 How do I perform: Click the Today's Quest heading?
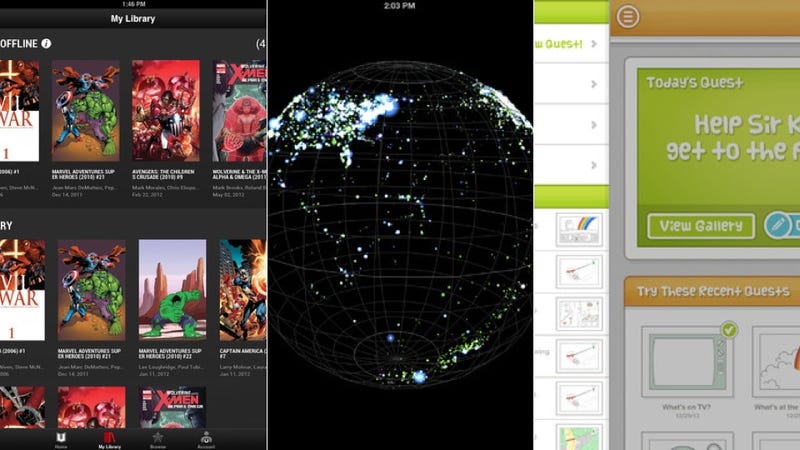point(694,83)
